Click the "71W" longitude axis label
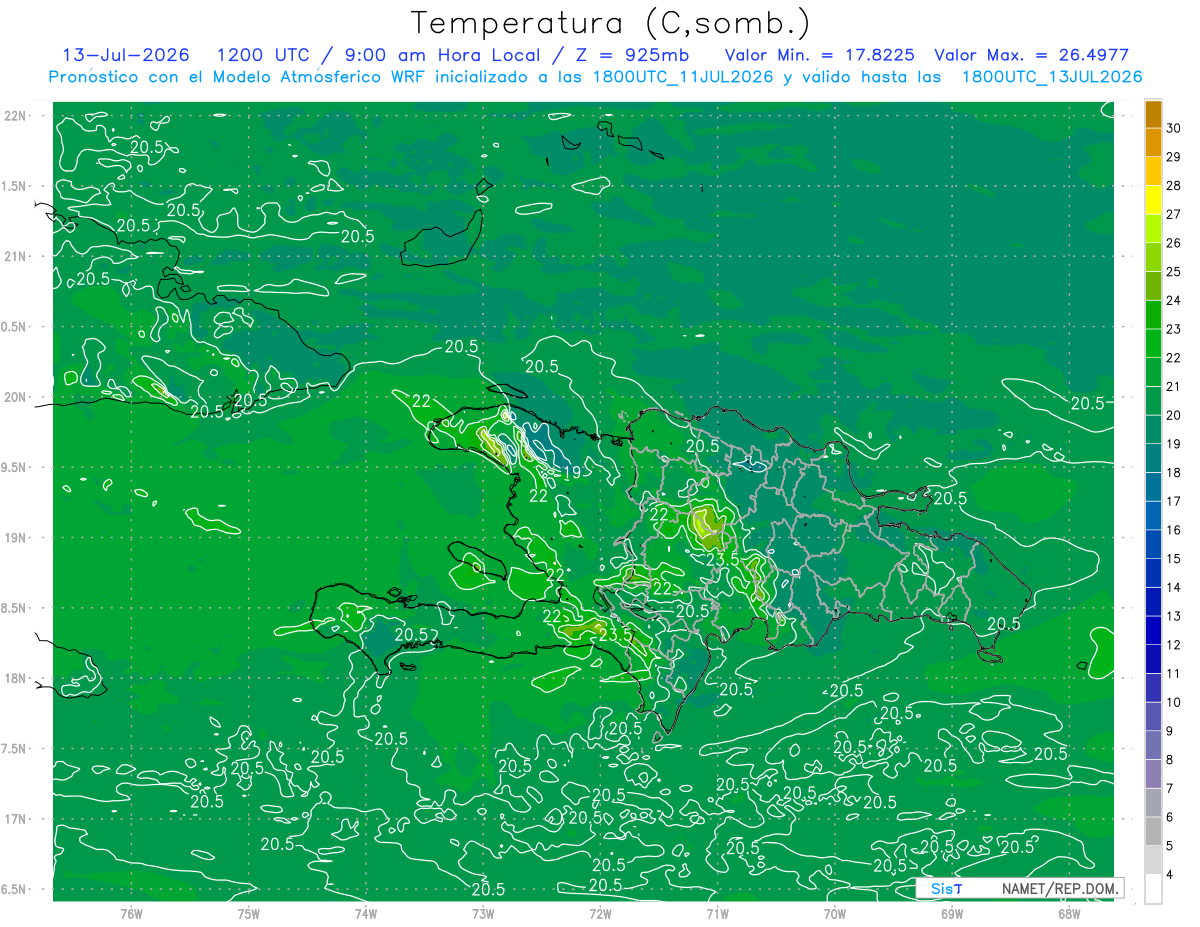1200x927 pixels. (x=717, y=913)
